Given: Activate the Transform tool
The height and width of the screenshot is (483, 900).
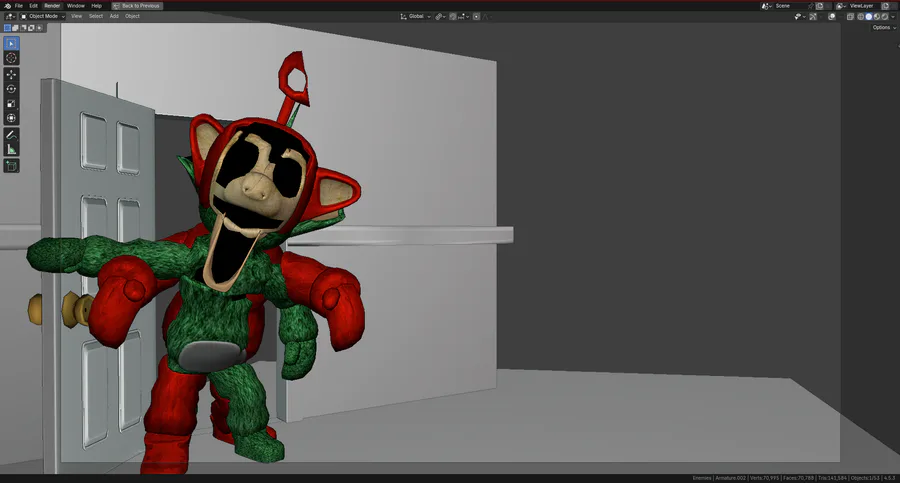Looking at the screenshot, I should [11, 118].
